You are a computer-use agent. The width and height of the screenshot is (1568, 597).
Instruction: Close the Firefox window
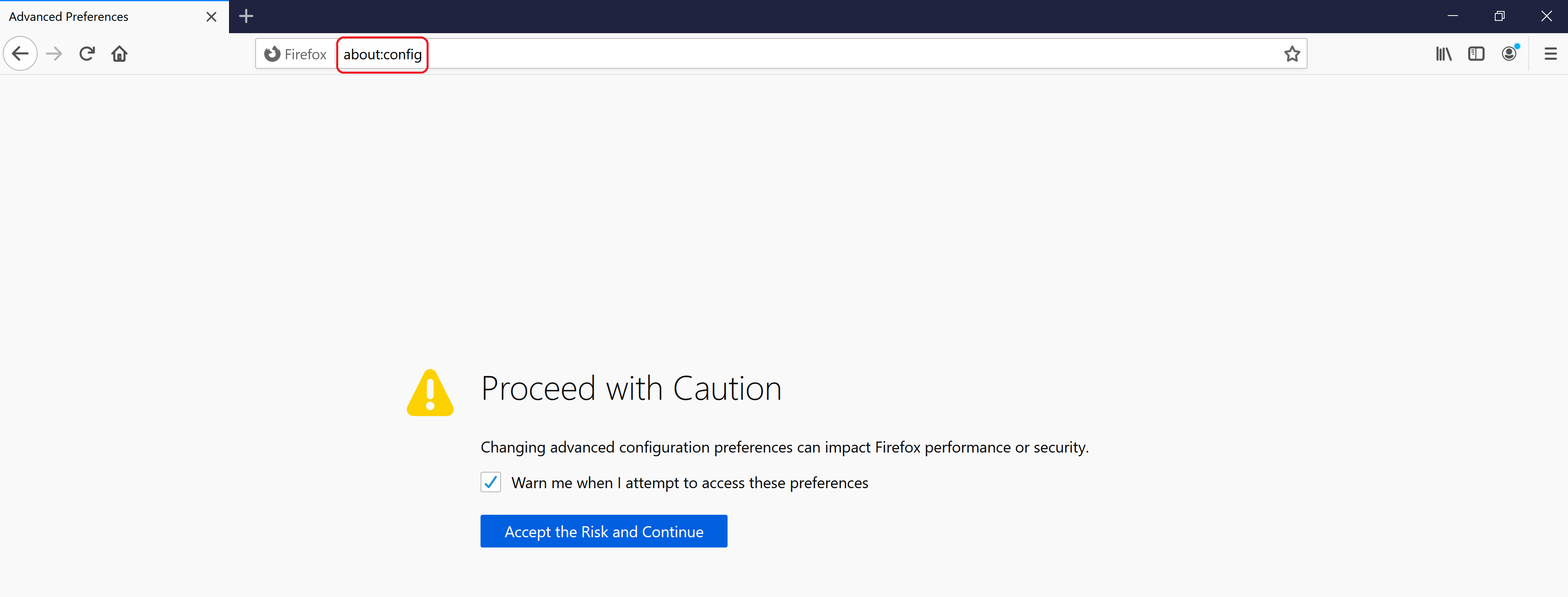[x=1546, y=16]
